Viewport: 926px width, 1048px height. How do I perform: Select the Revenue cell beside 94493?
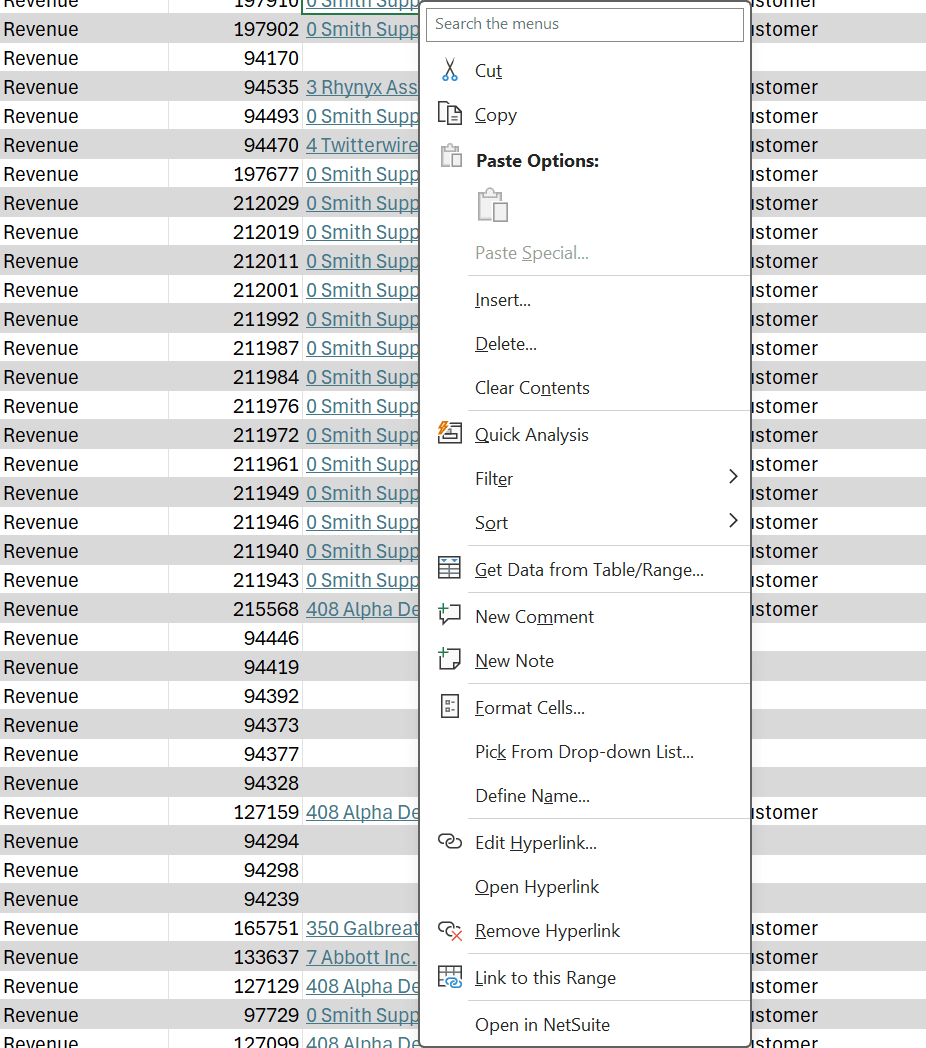pyautogui.click(x=84, y=116)
